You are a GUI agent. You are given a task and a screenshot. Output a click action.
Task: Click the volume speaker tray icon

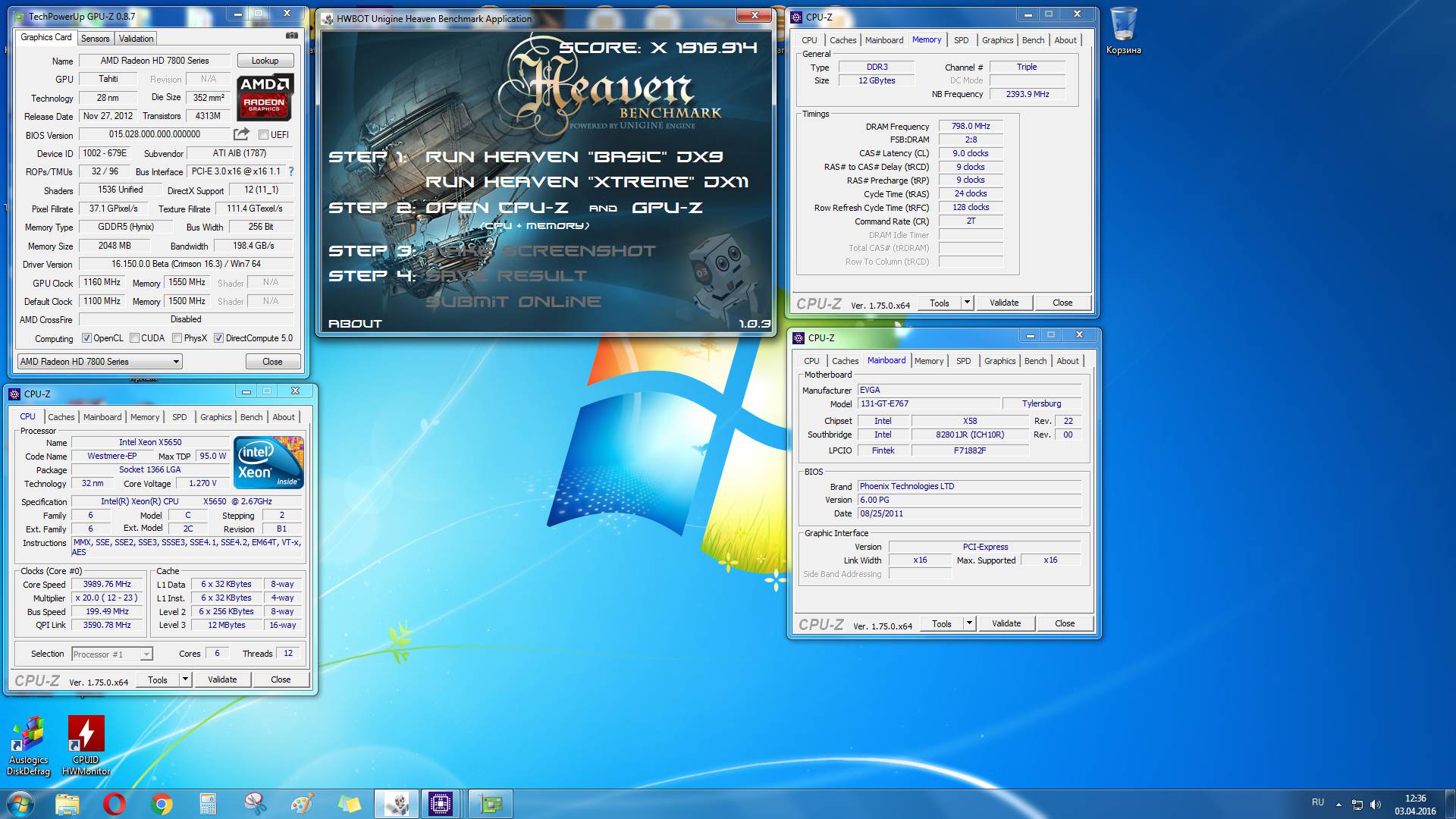coord(1376,805)
